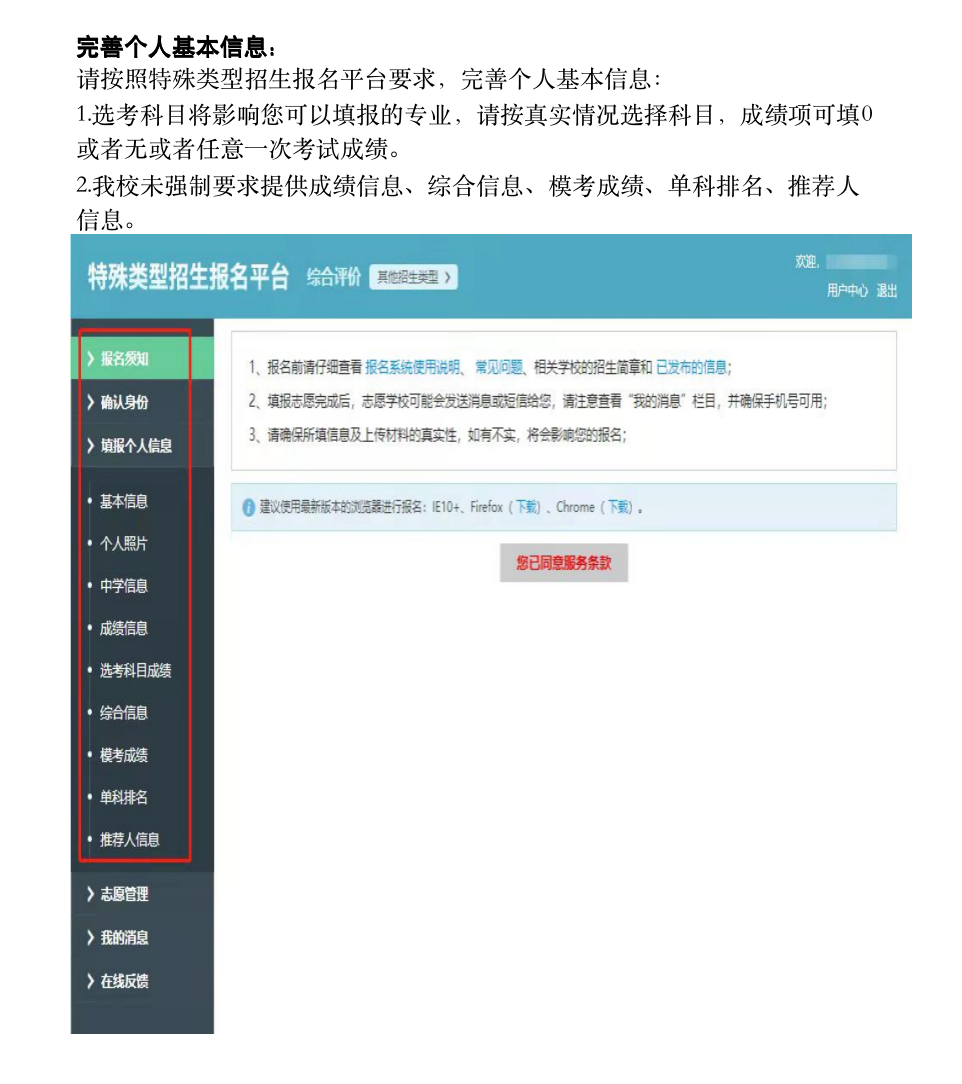The height and width of the screenshot is (1084, 962).
Task: Select 推荐人信息 sidebar item
Action: pos(130,839)
